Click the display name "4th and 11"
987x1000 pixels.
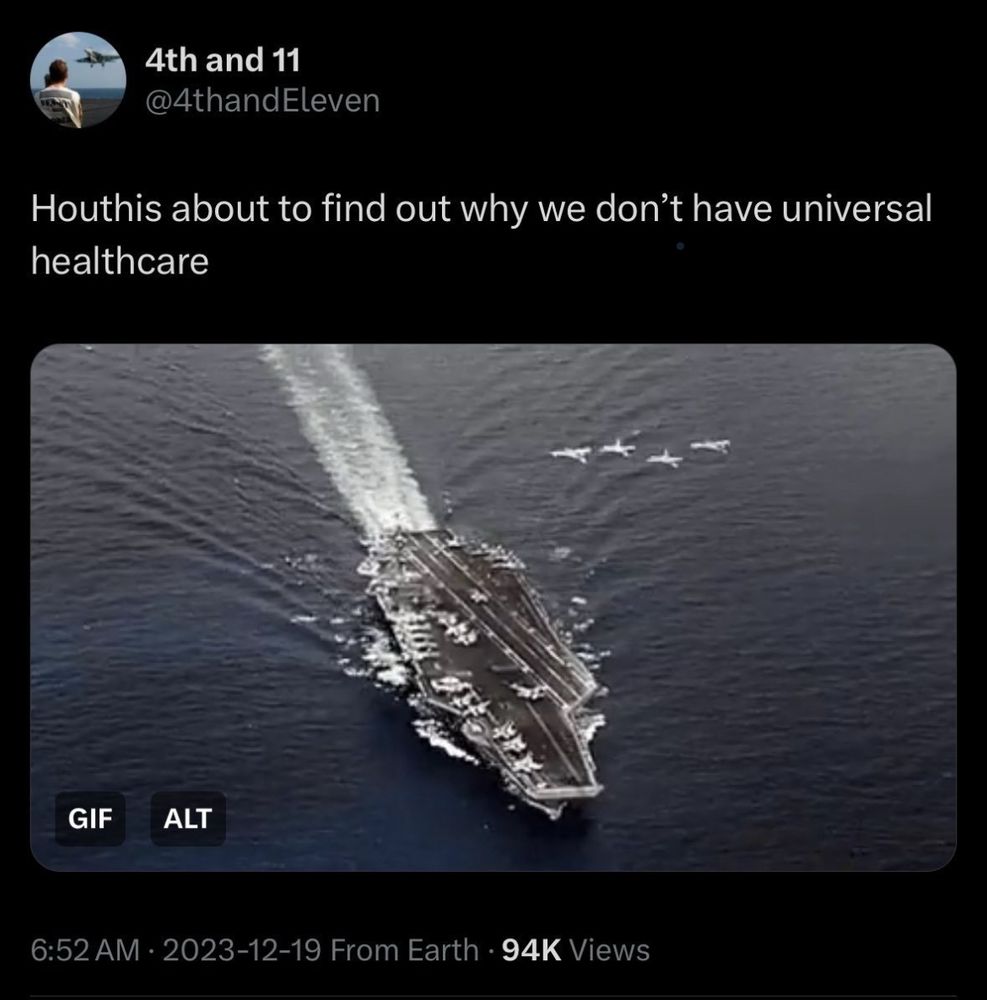(x=222, y=61)
